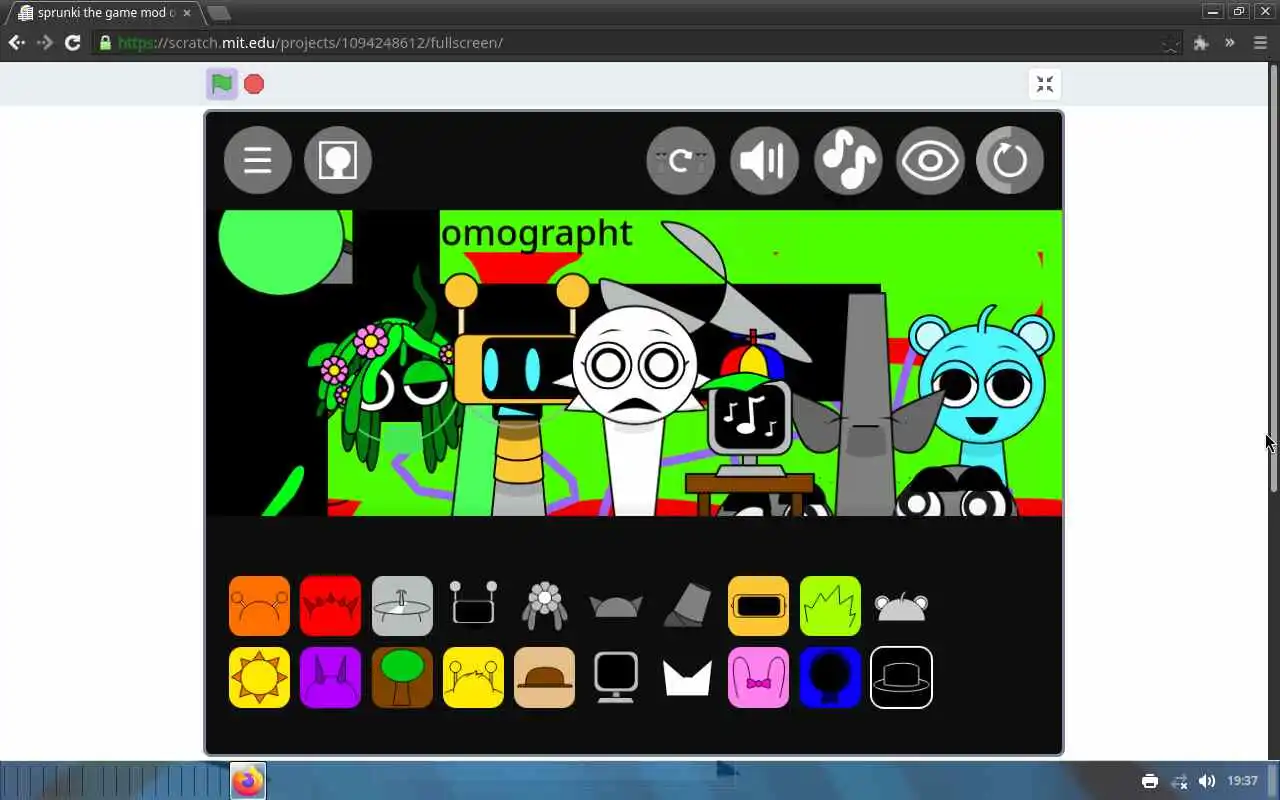Viewport: 1280px width, 800px height.
Task: Select the light gray saucer character icon
Action: [x=402, y=606]
